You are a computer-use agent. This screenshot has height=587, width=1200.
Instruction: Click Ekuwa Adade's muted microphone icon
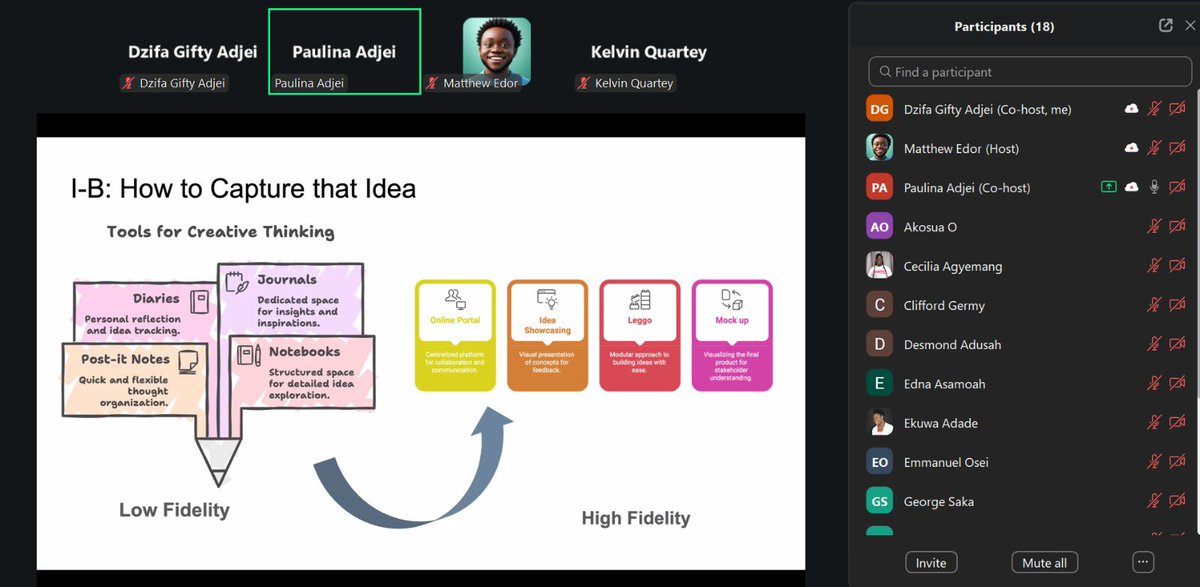pos(1154,423)
